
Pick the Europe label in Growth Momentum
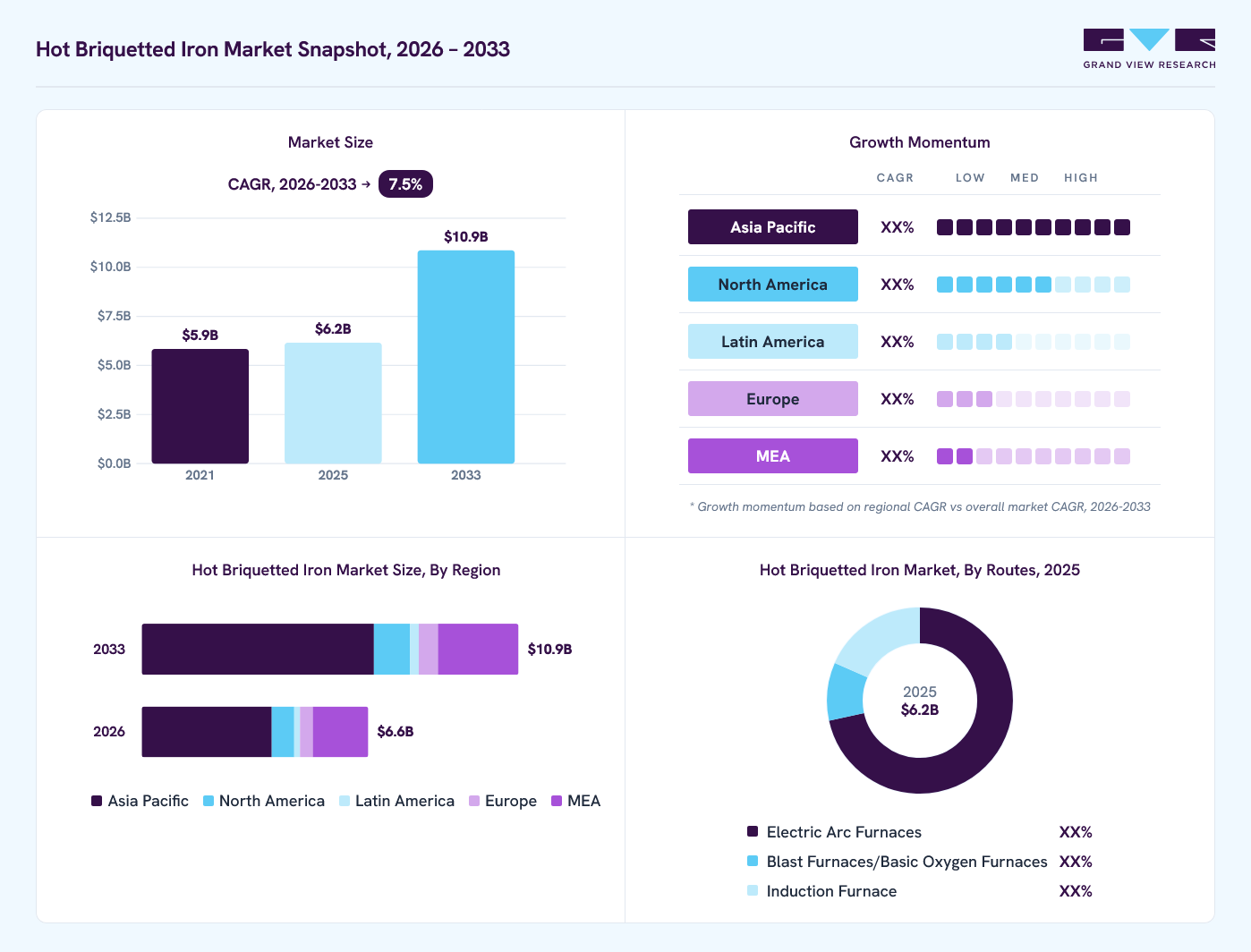(773, 399)
